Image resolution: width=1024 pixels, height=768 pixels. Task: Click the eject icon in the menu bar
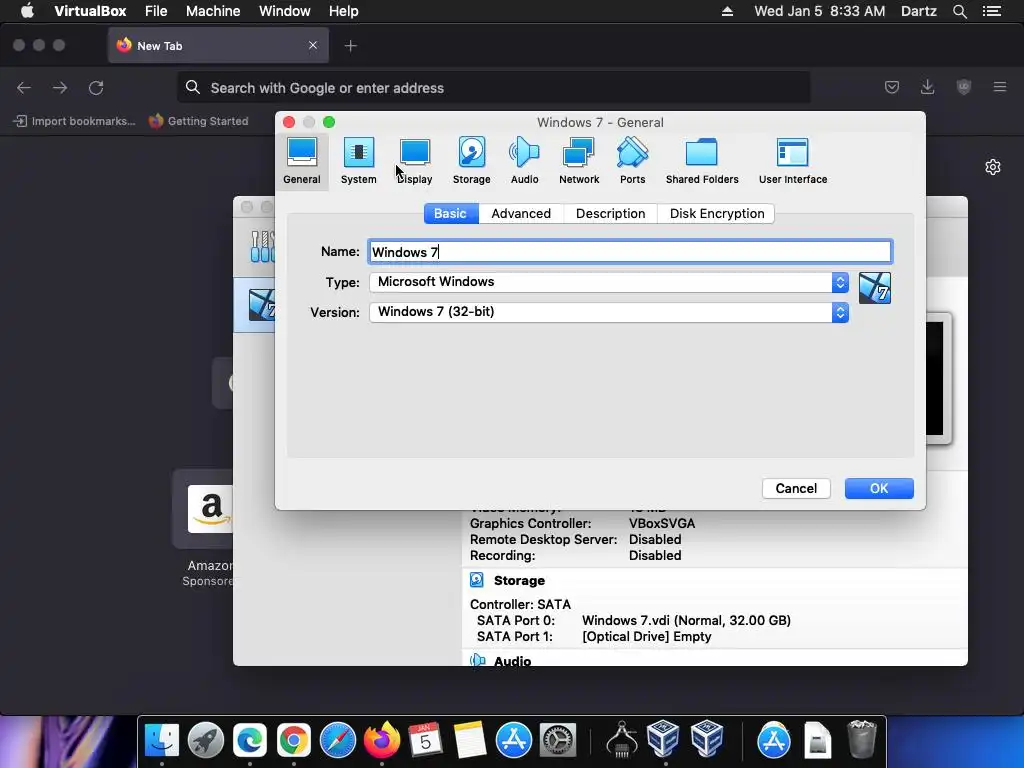tap(727, 11)
